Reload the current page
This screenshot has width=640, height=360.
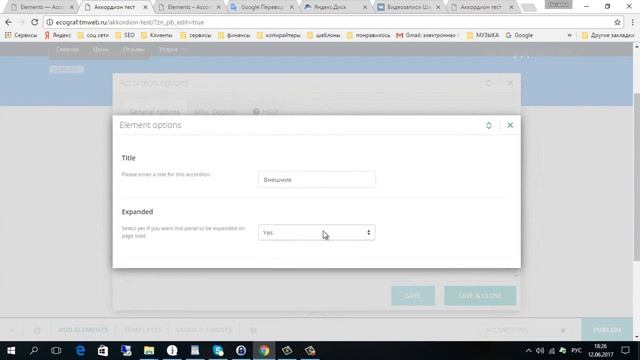35,22
